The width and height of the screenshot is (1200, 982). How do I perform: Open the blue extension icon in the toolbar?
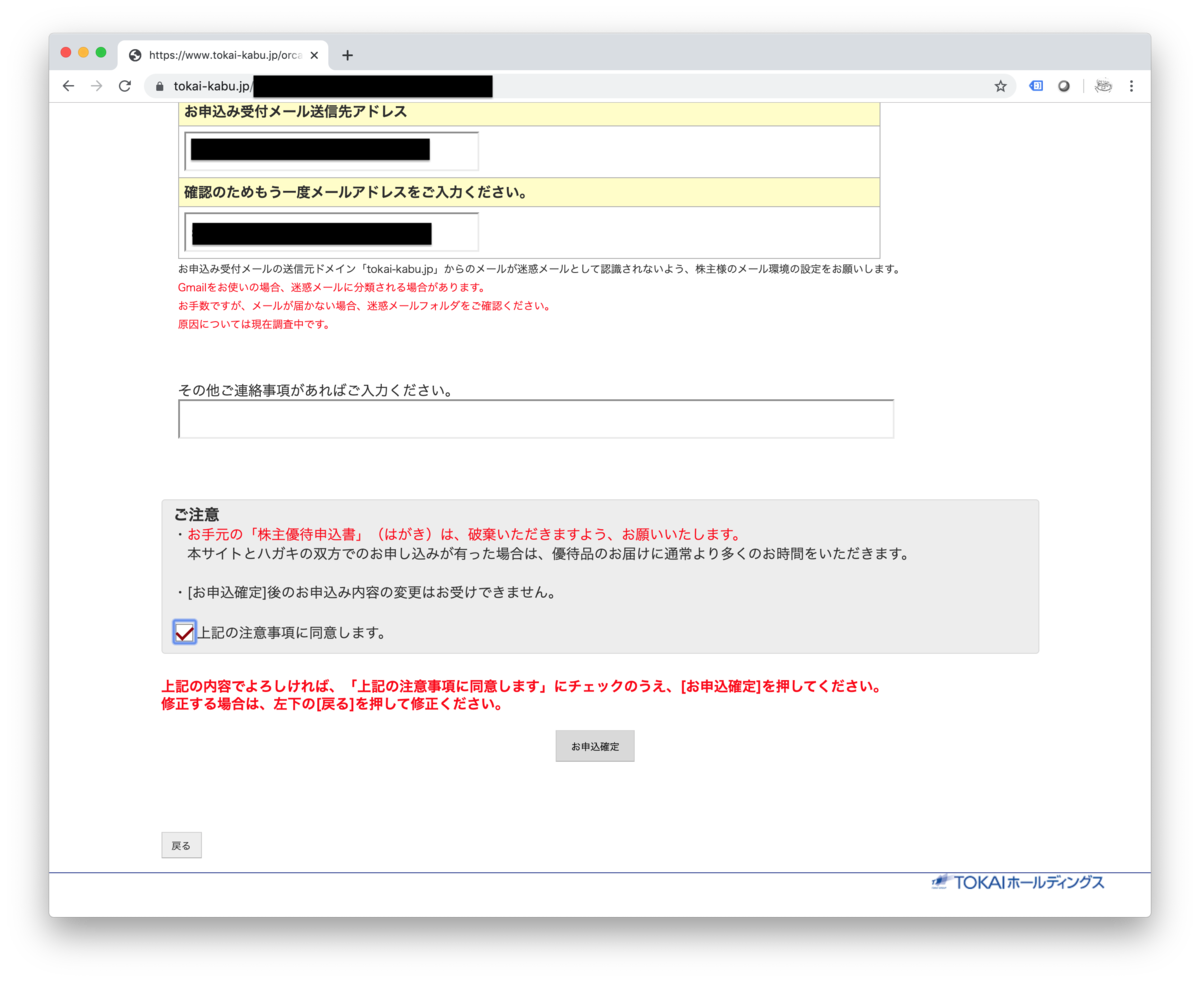pyautogui.click(x=1037, y=86)
